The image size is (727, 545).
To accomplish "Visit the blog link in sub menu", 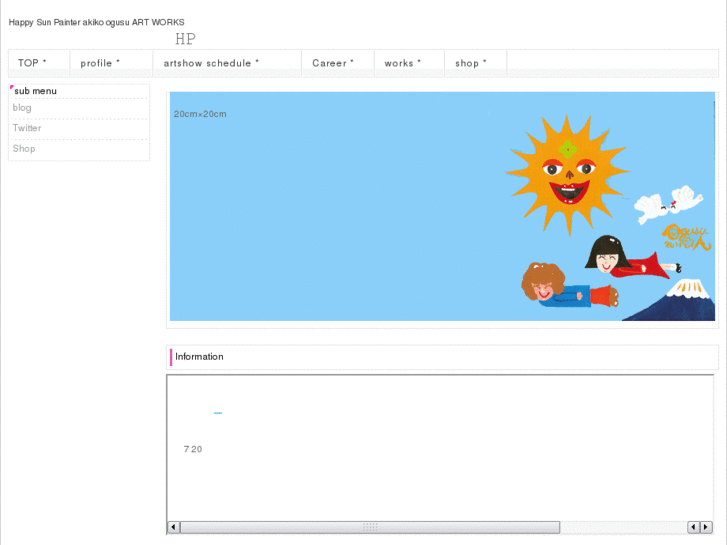I will coord(22,108).
